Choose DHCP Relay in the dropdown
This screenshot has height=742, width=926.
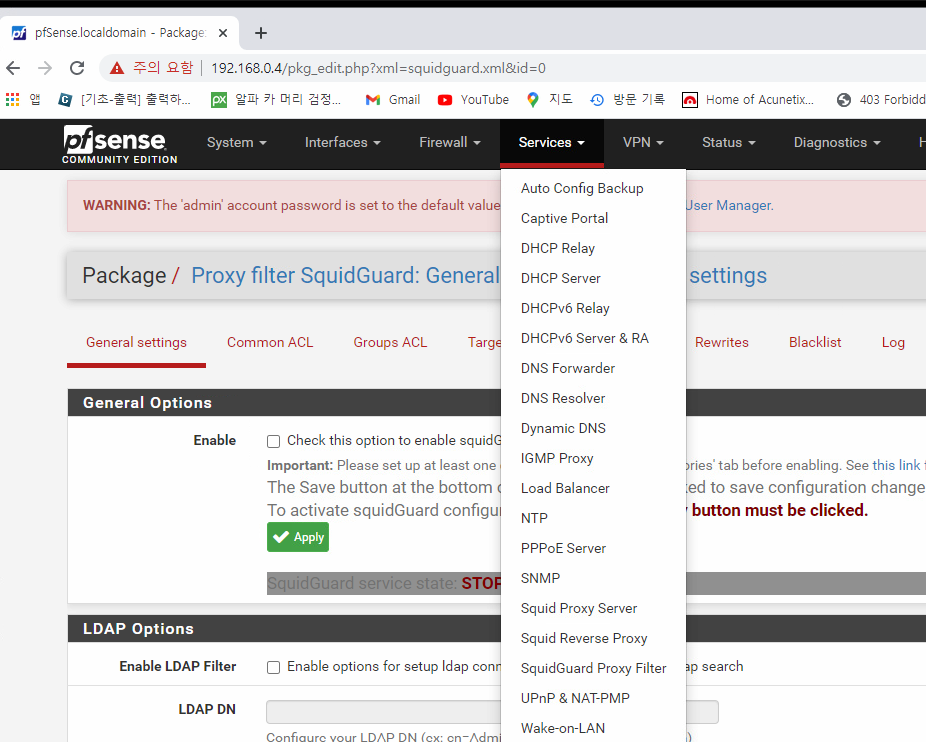593,248
